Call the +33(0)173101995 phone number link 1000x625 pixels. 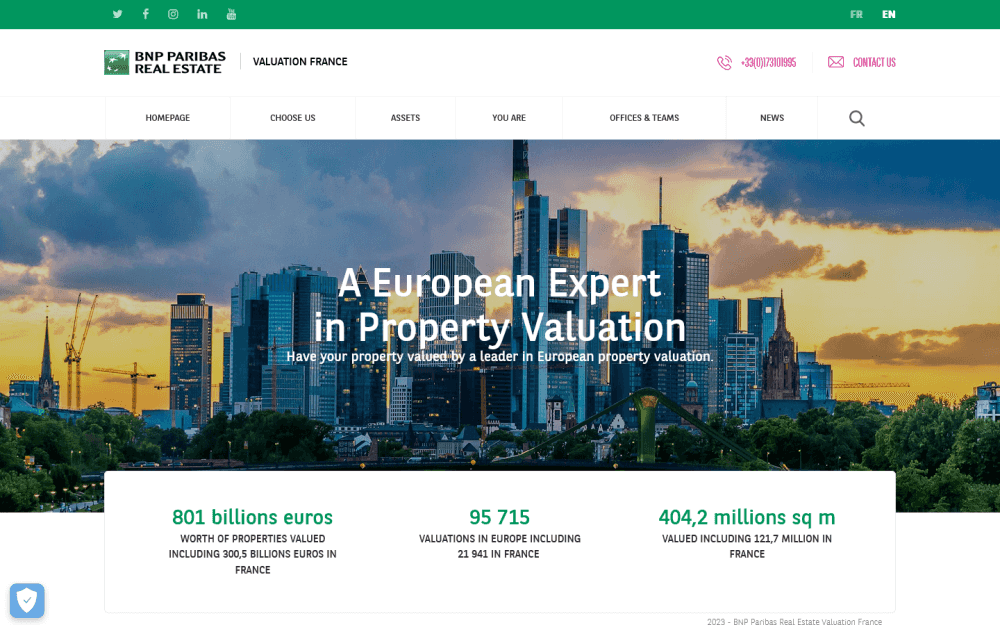pyautogui.click(x=768, y=62)
